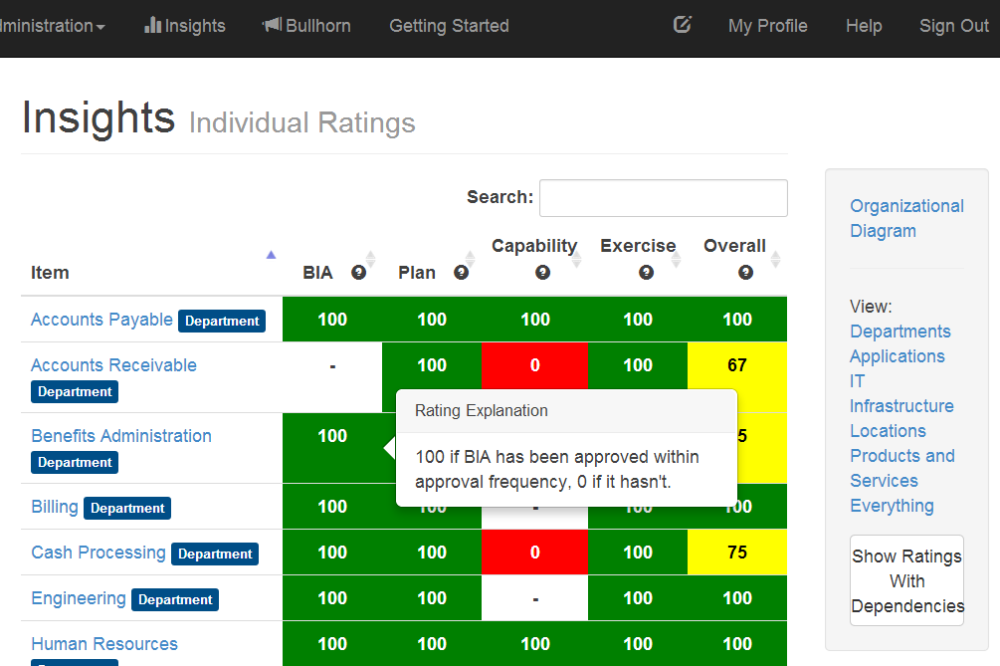Sort by BIA using its sort arrows

point(371,258)
